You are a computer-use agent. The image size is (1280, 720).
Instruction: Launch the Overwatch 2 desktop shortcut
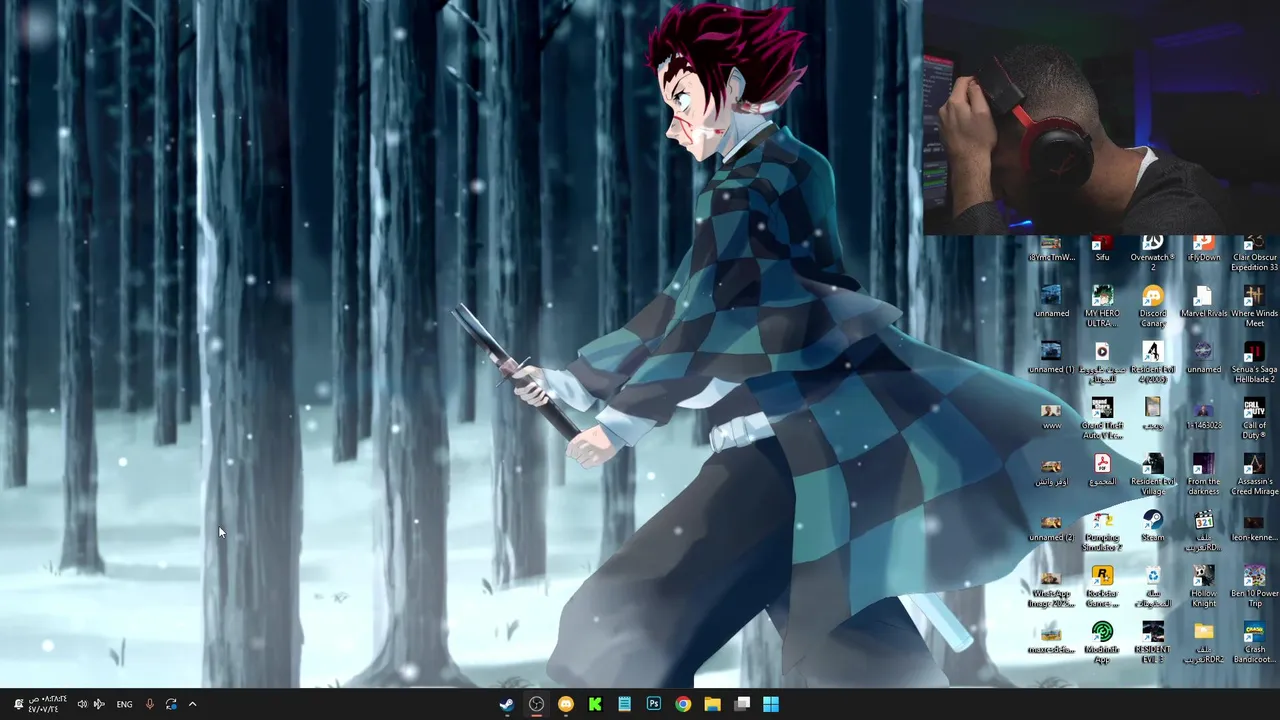[1153, 253]
